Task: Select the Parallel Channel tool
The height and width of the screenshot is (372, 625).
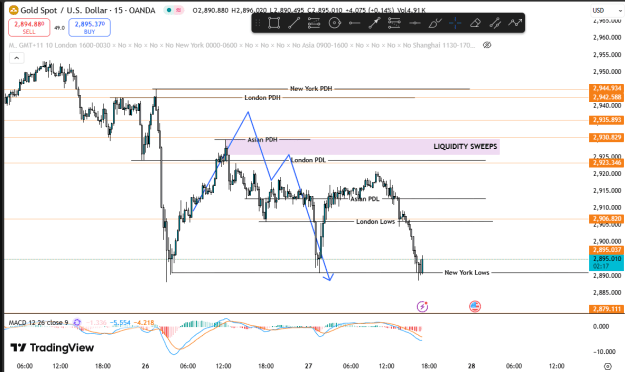Action: click(x=495, y=23)
